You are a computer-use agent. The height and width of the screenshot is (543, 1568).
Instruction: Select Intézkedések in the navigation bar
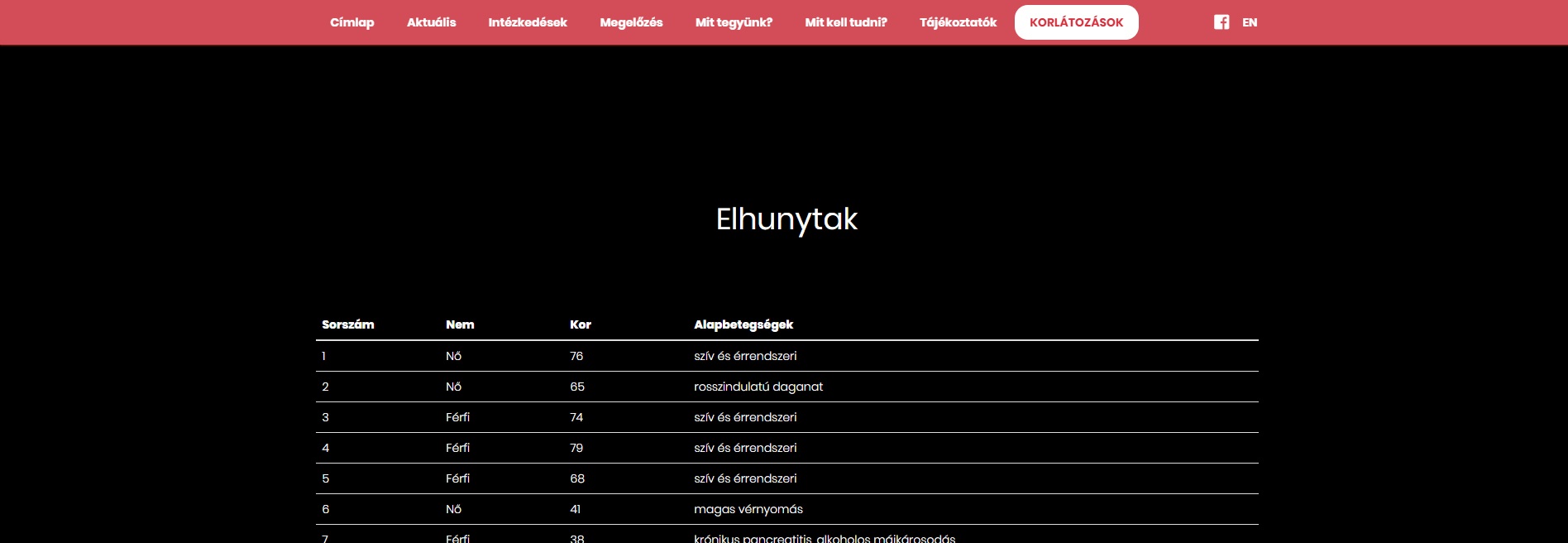528,22
